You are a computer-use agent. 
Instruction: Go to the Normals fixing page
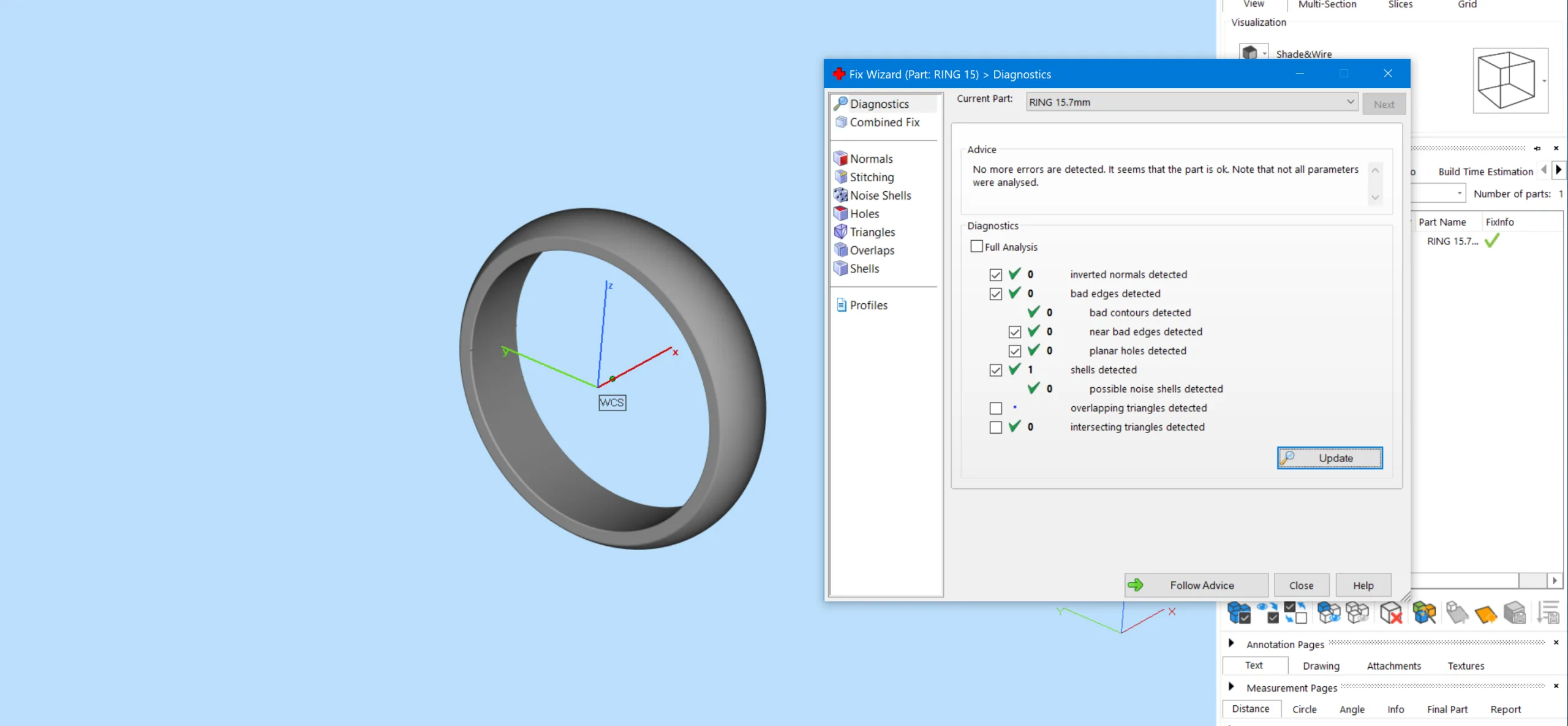pos(871,159)
